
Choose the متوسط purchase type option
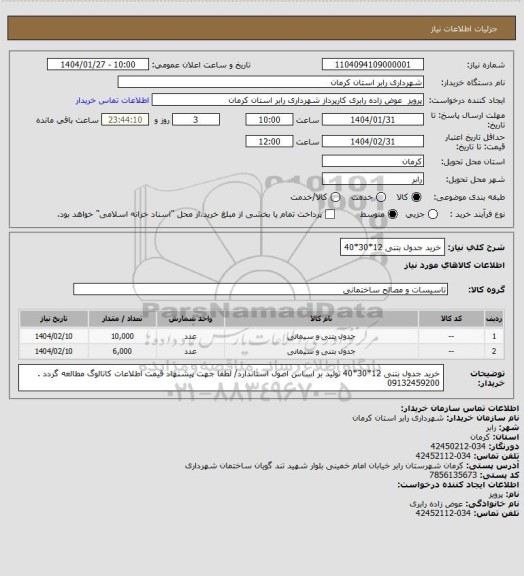pos(393,214)
